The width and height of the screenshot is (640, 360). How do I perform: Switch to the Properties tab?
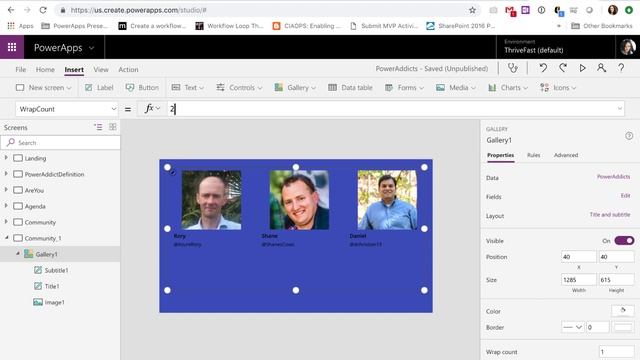coord(500,155)
